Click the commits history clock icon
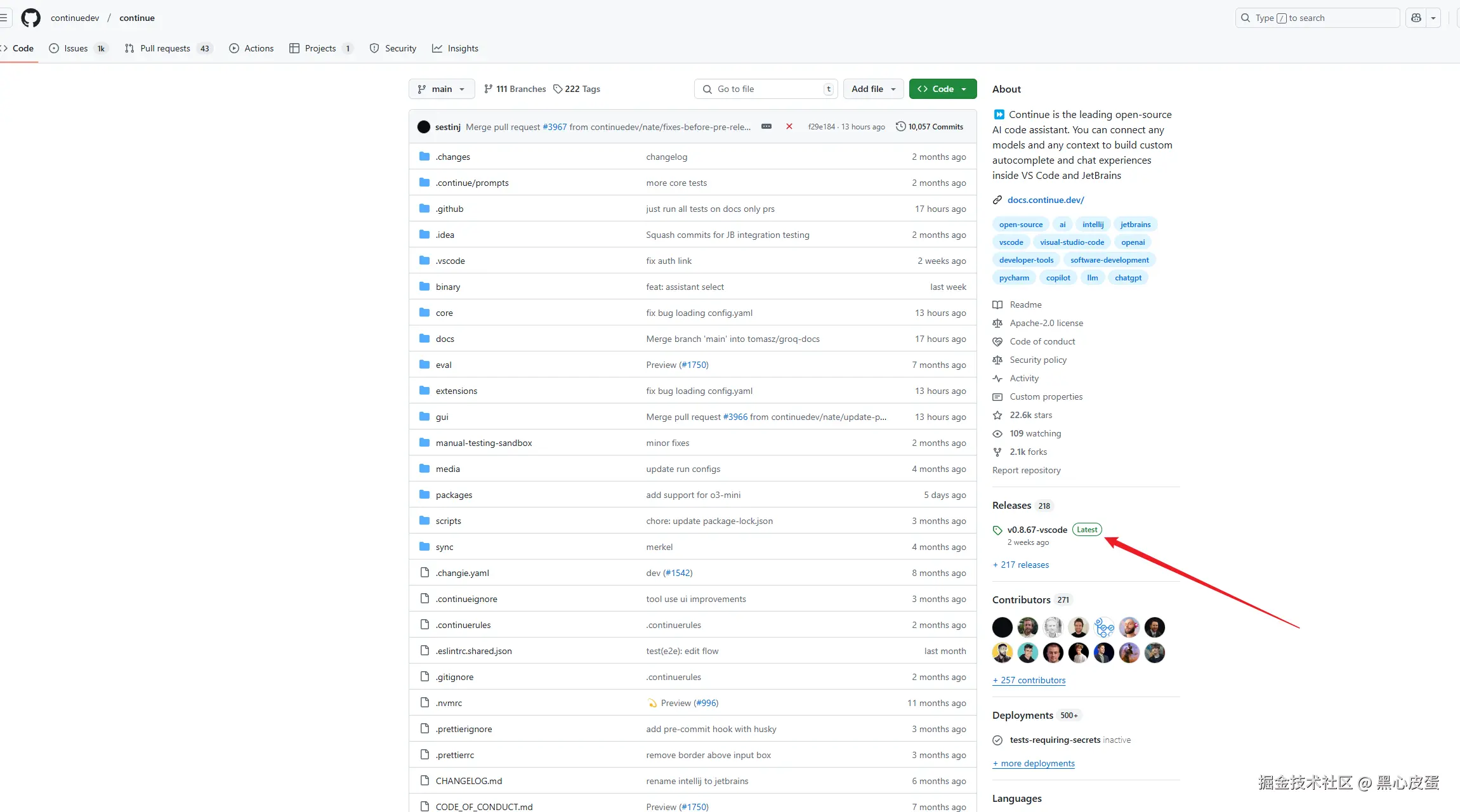 [900, 126]
